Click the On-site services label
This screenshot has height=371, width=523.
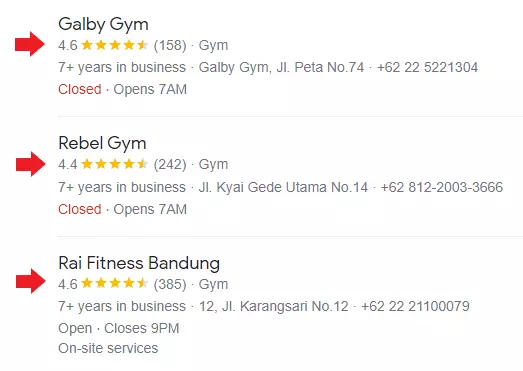108,348
